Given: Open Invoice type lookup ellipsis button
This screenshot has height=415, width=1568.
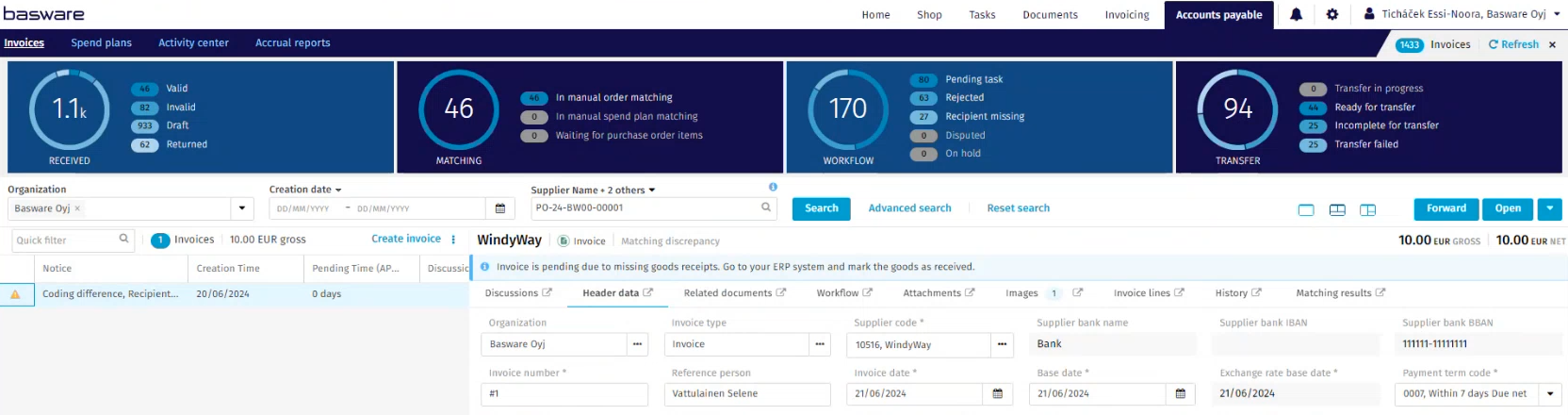Looking at the screenshot, I should [820, 344].
